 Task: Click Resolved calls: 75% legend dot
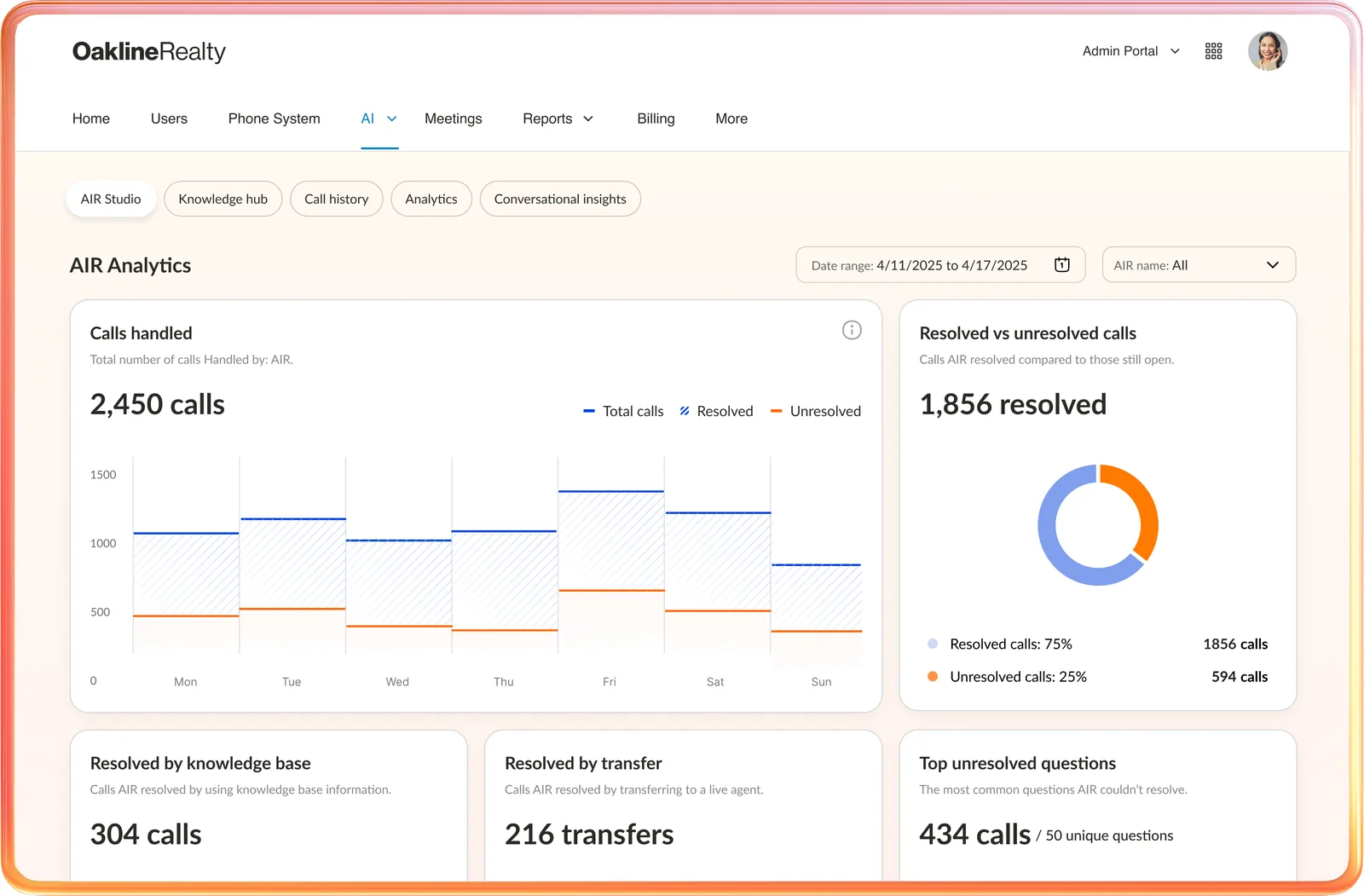(x=933, y=645)
